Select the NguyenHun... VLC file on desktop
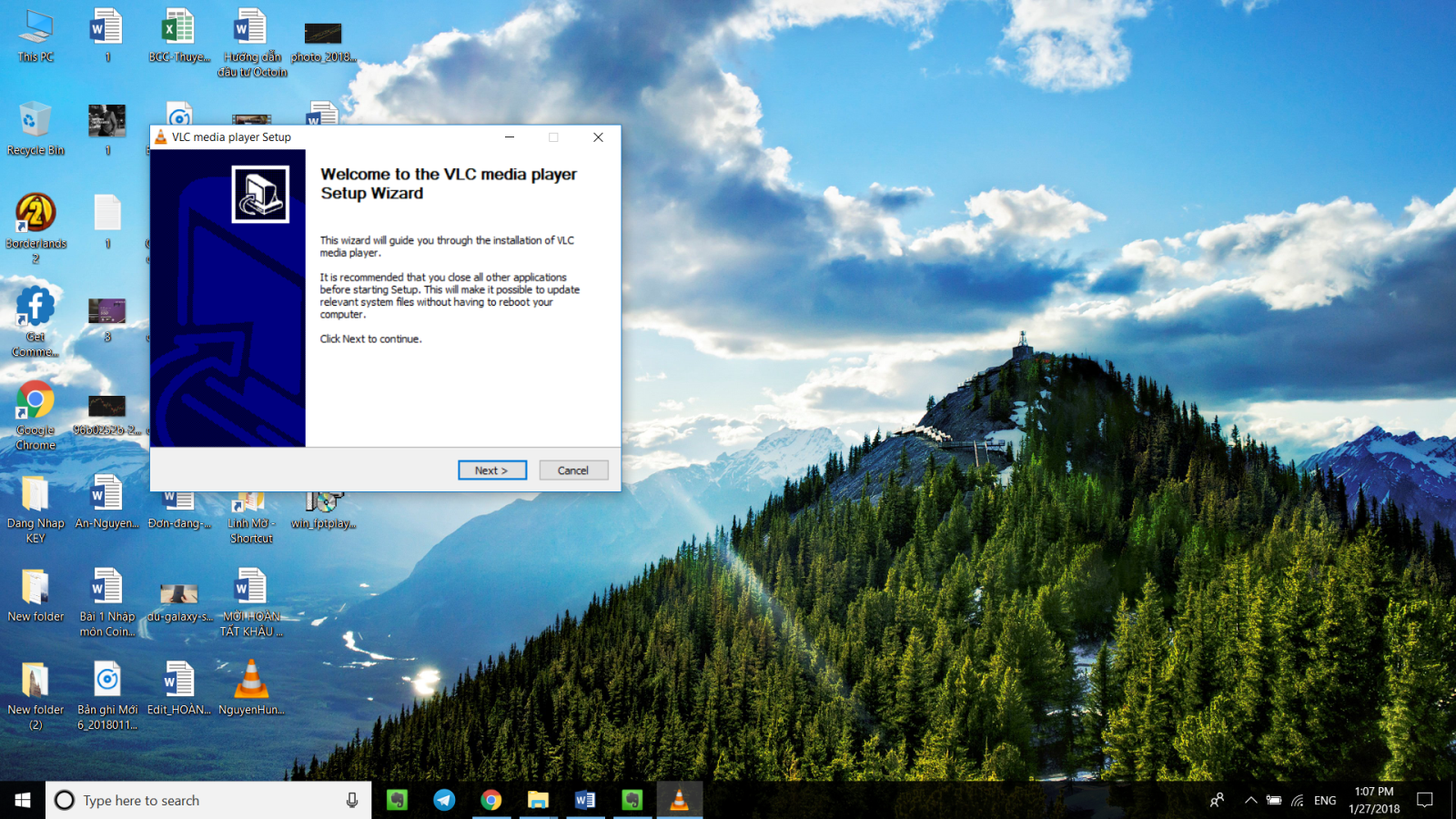1456x819 pixels. (x=251, y=687)
